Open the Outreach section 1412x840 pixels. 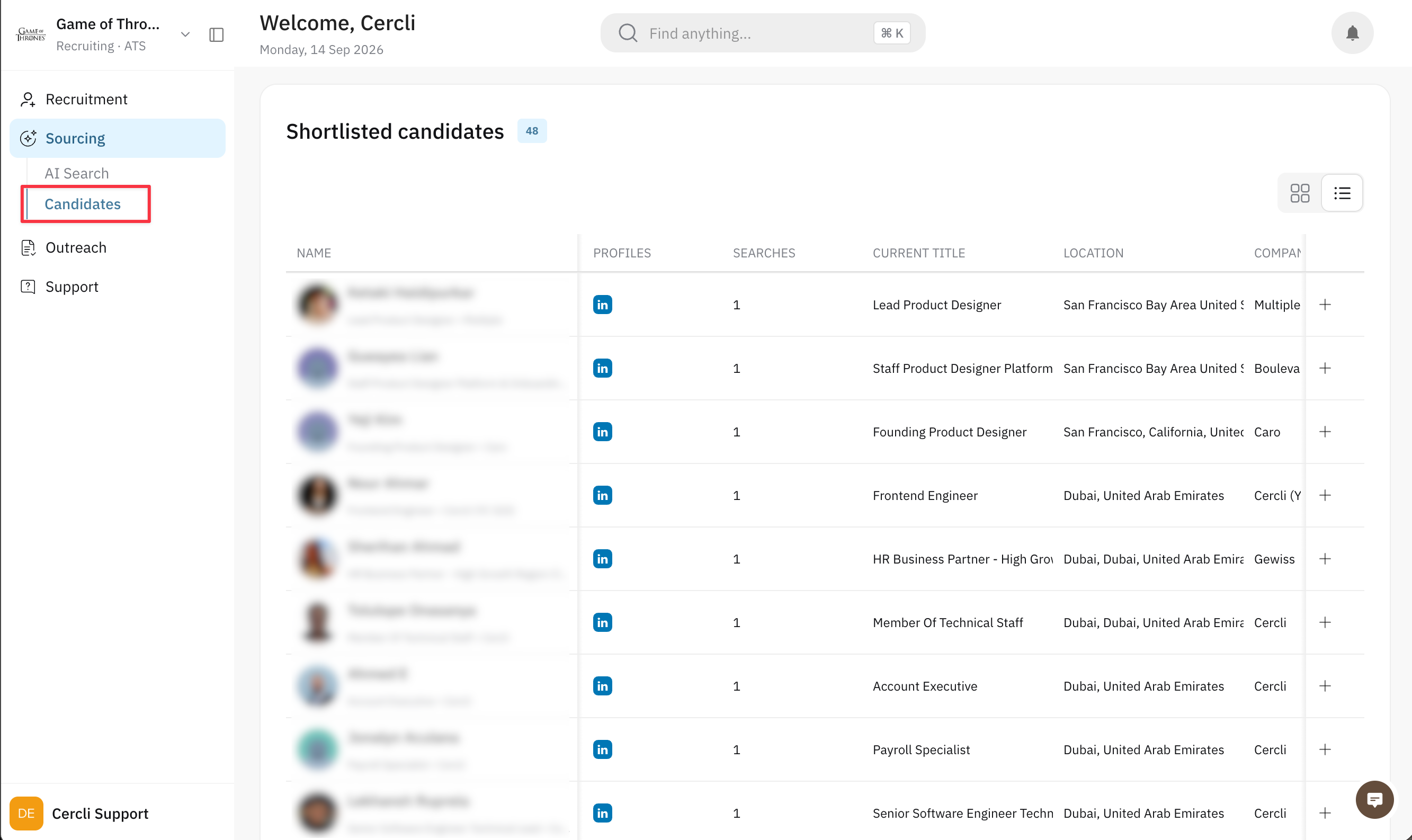118,248
